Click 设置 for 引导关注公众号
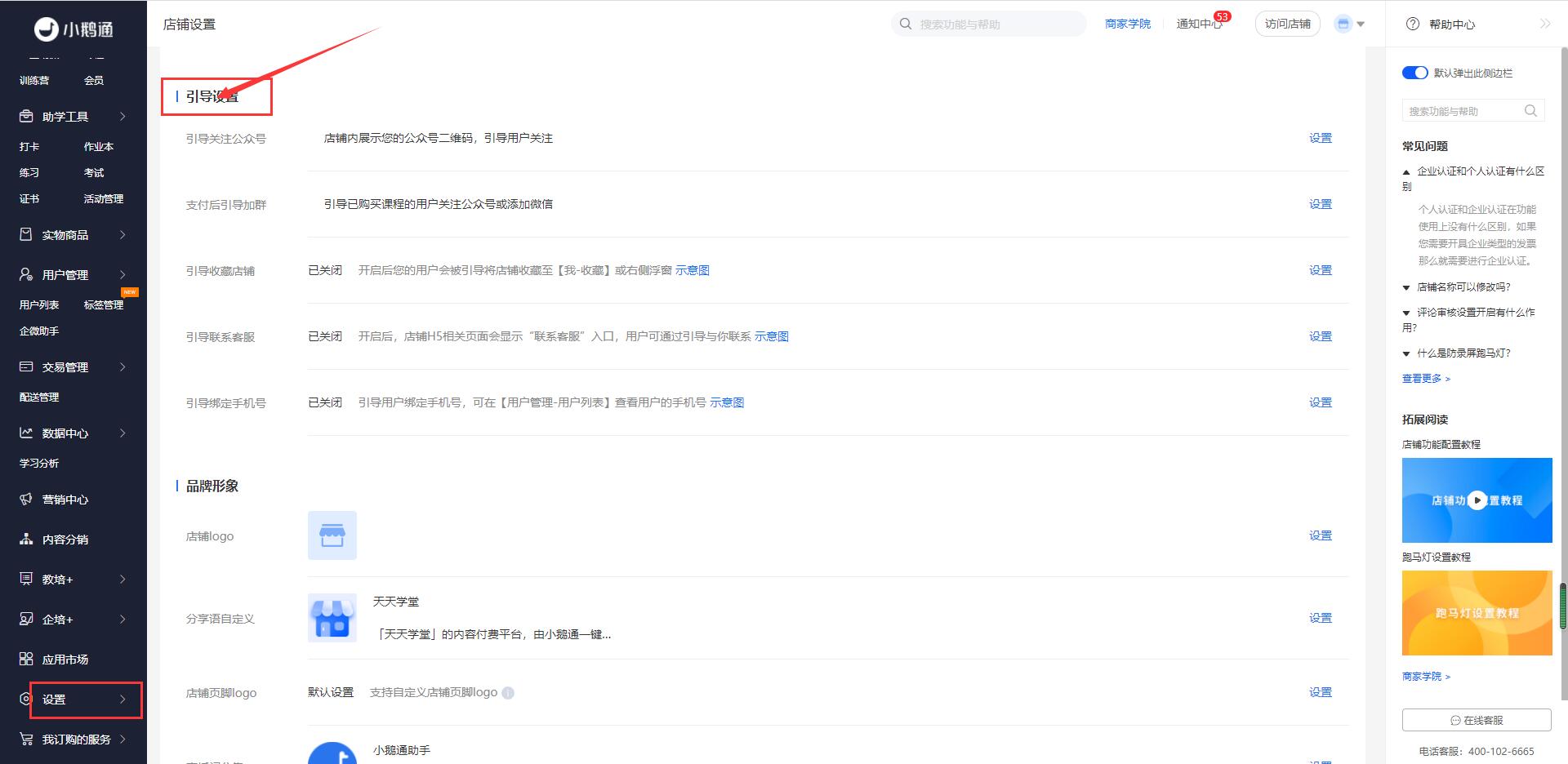Image resolution: width=1568 pixels, height=764 pixels. pyautogui.click(x=1320, y=139)
